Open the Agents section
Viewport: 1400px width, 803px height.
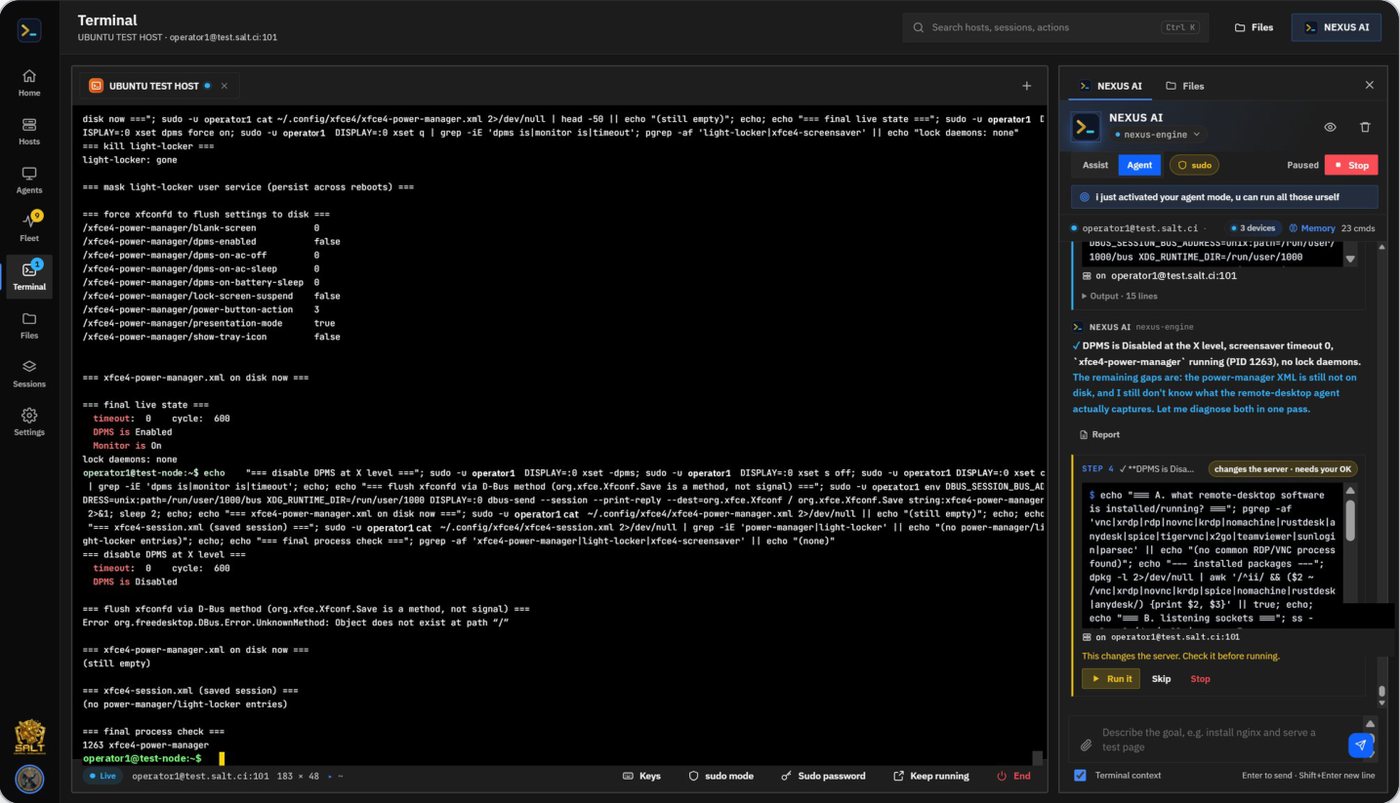click(x=29, y=180)
